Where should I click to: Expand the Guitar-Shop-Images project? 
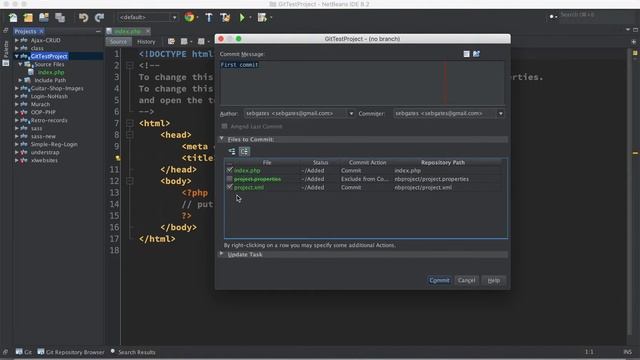click(16, 88)
